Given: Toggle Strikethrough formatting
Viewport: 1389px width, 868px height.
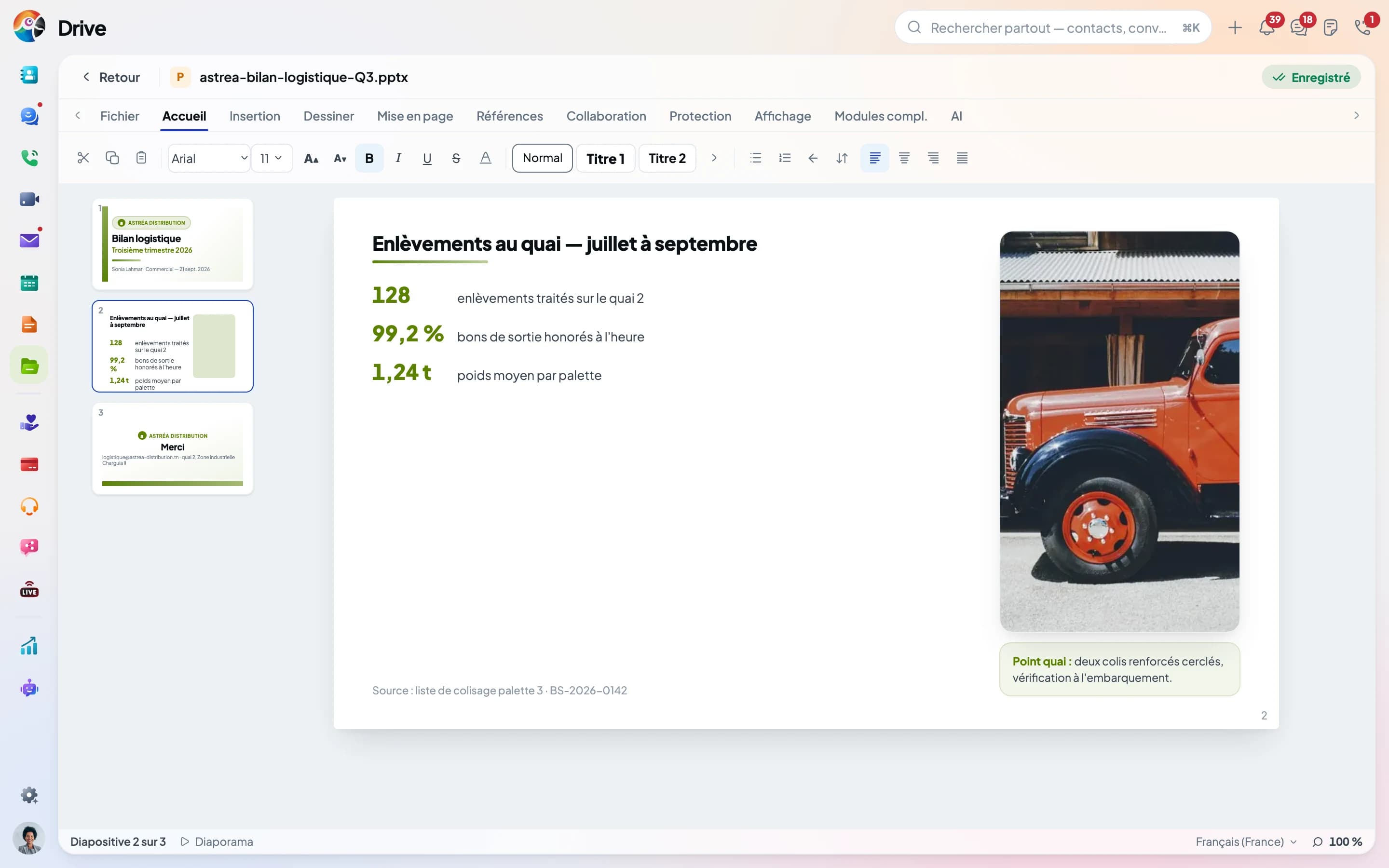Looking at the screenshot, I should 456,158.
